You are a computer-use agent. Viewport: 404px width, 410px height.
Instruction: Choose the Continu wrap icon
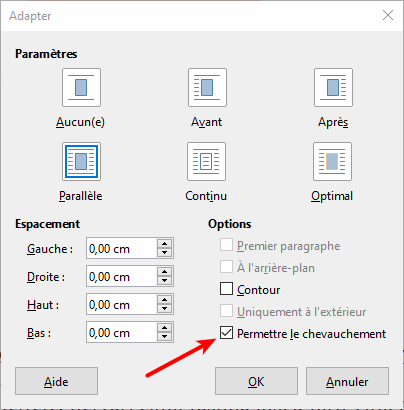[x=207, y=162]
